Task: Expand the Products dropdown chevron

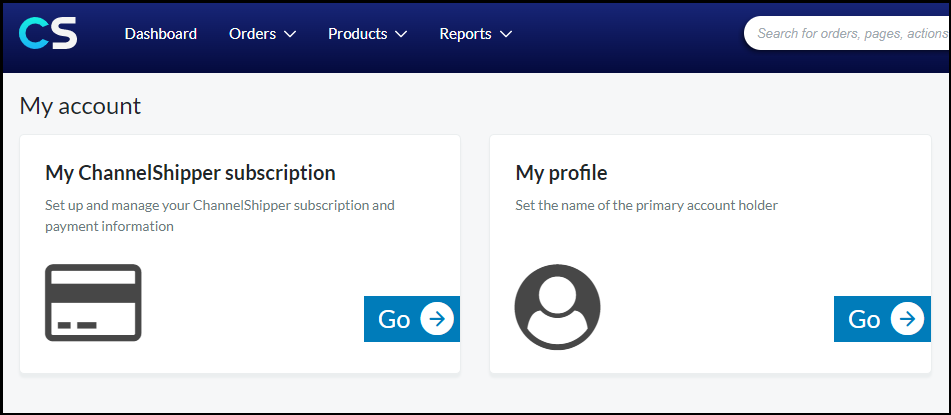Action: coord(401,34)
